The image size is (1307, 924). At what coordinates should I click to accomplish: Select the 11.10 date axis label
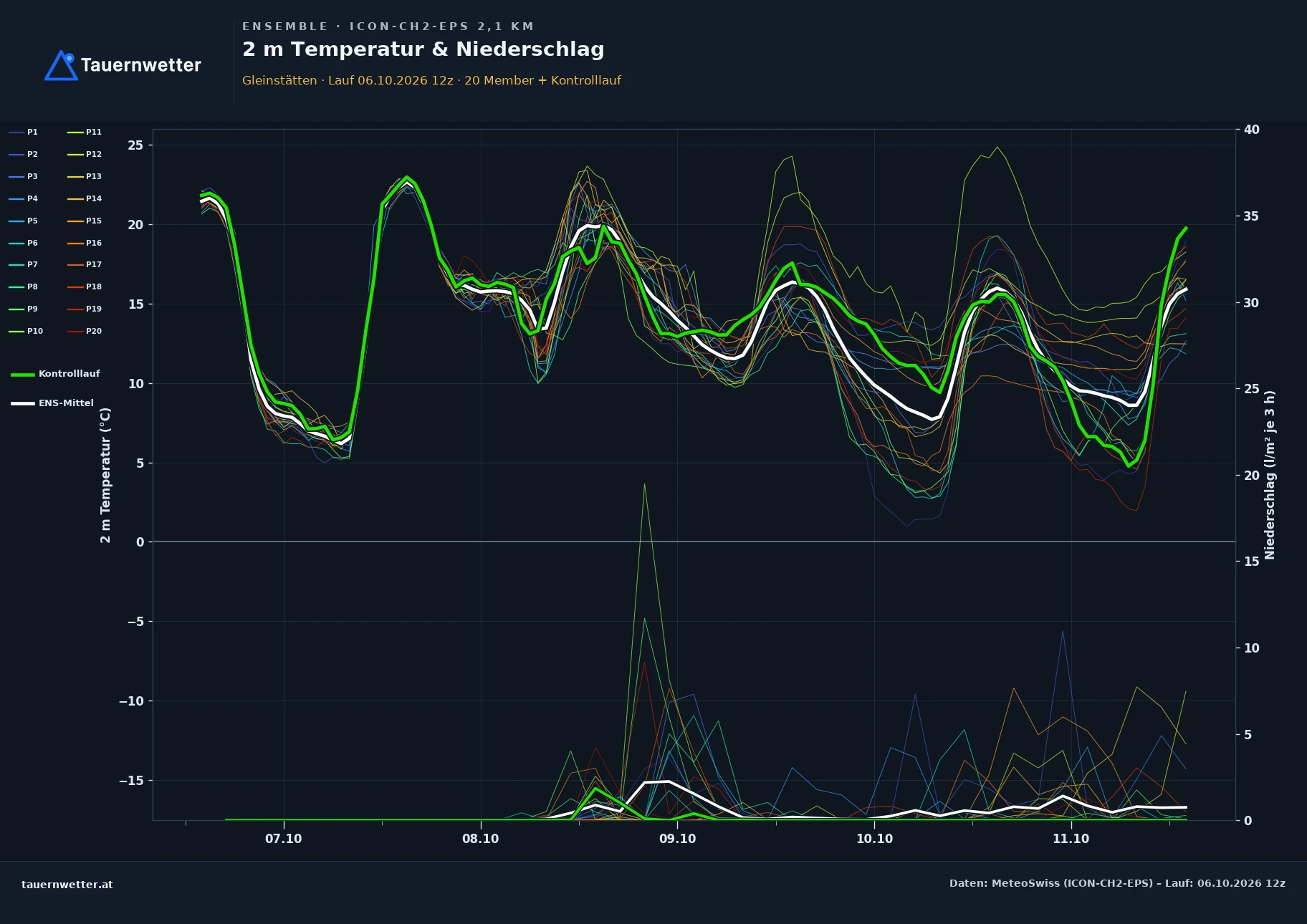[1071, 839]
